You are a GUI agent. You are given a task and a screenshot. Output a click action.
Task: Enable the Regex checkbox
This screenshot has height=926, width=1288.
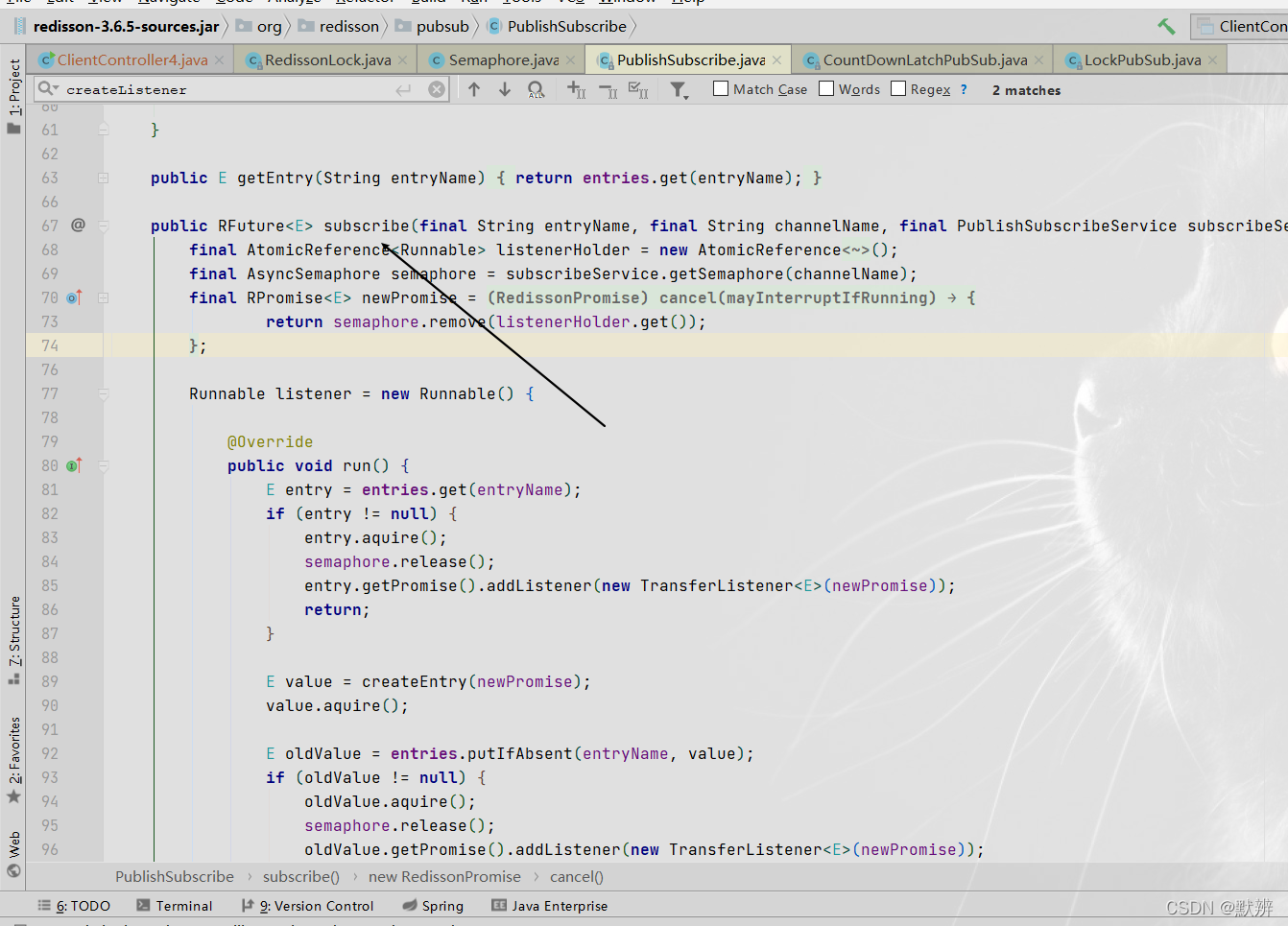point(898,89)
